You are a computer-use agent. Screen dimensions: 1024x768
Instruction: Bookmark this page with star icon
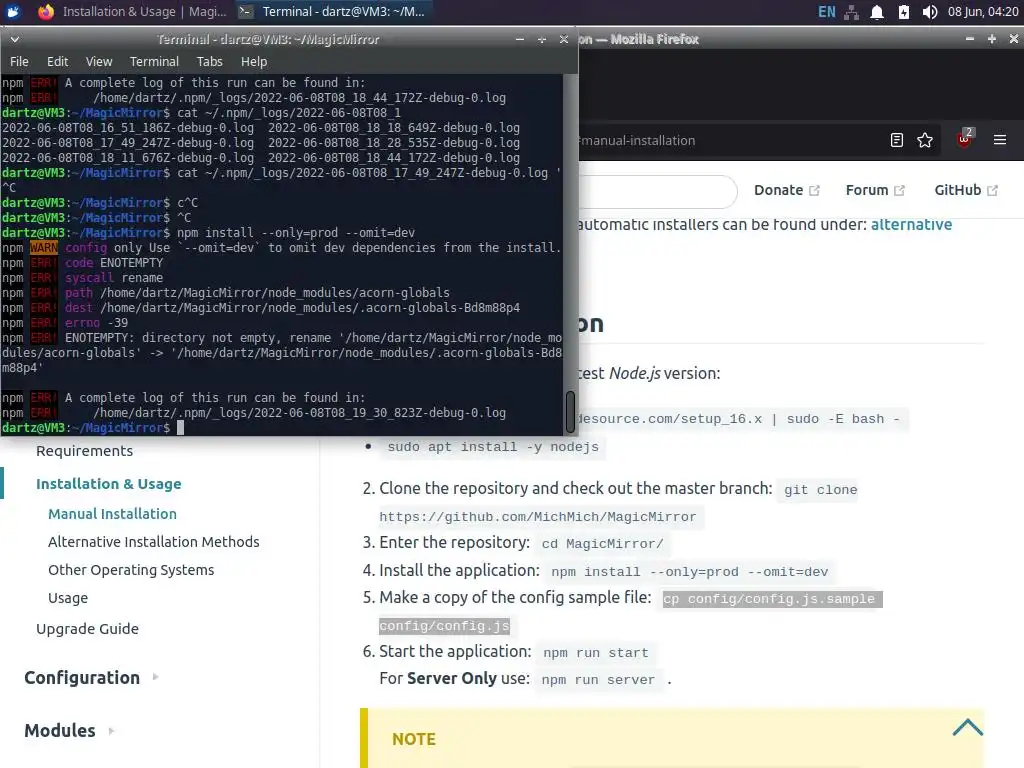(x=925, y=140)
